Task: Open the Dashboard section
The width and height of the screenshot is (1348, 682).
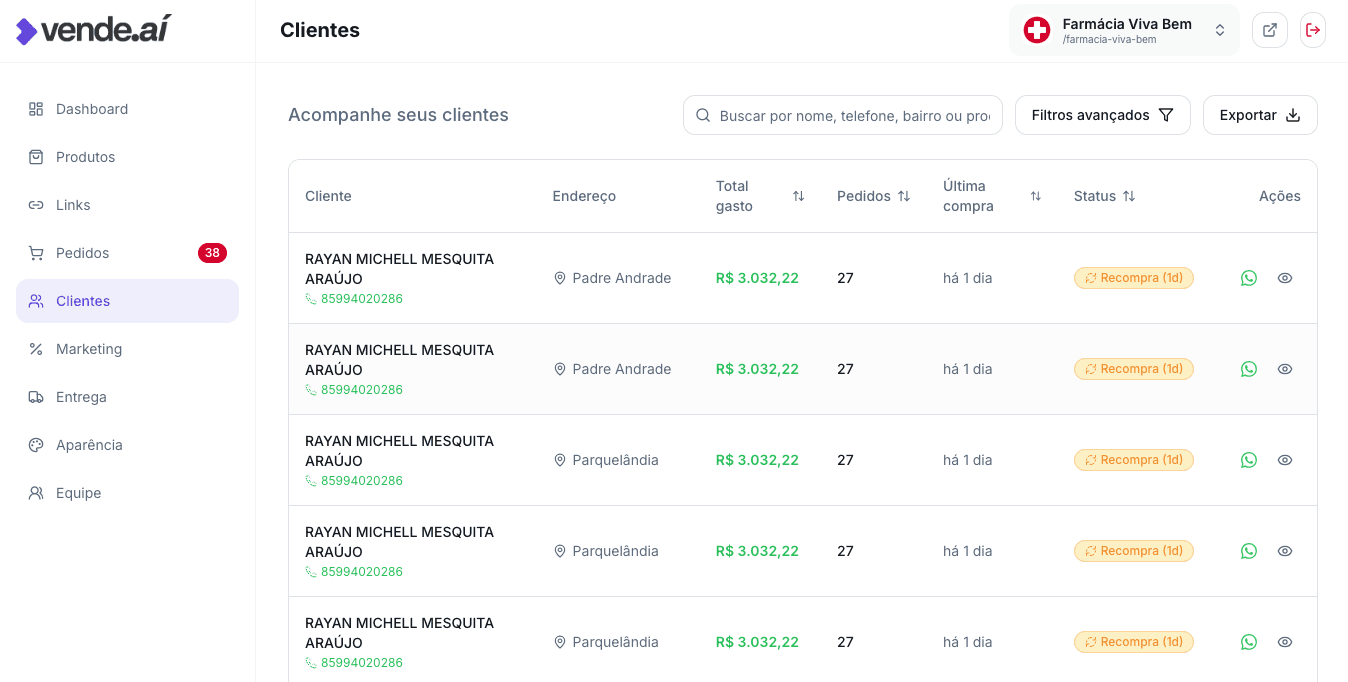Action: click(91, 109)
